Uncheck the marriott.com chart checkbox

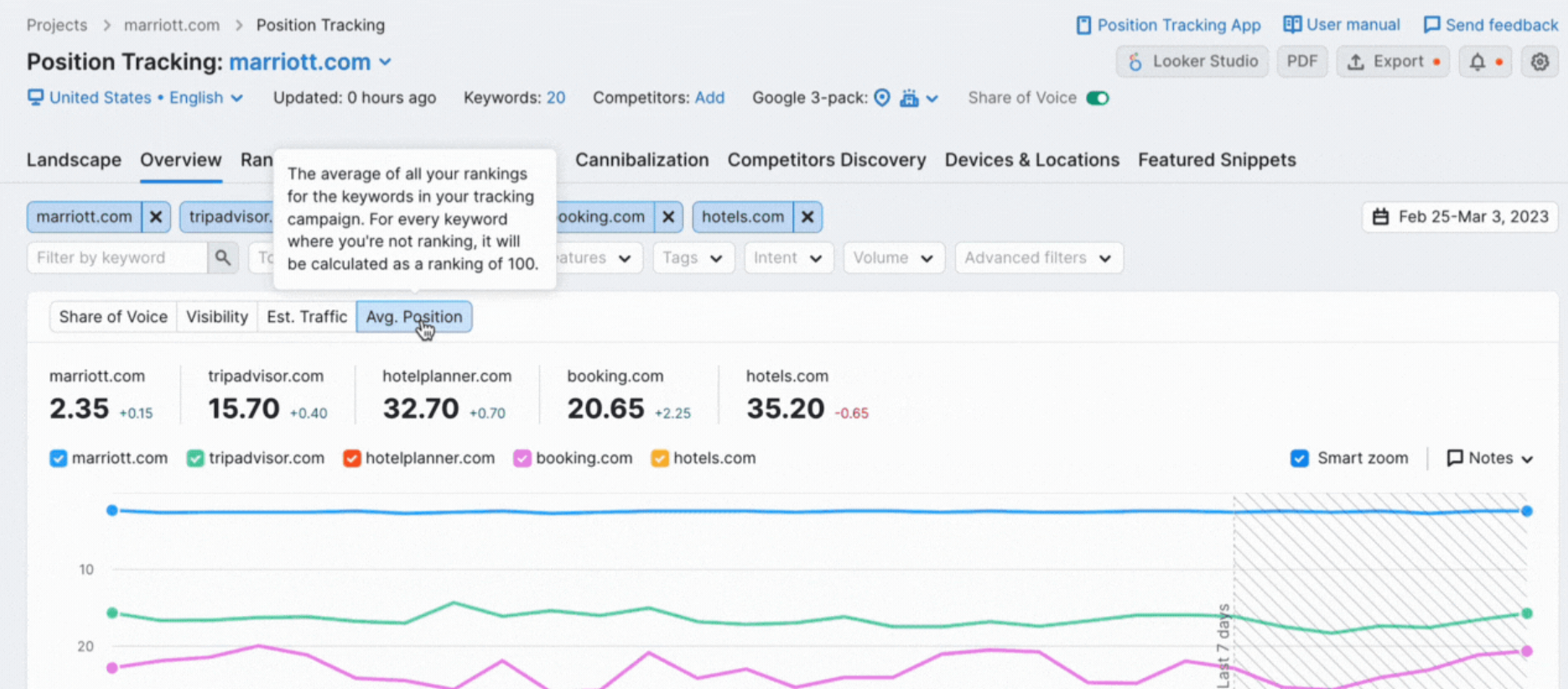(x=58, y=458)
